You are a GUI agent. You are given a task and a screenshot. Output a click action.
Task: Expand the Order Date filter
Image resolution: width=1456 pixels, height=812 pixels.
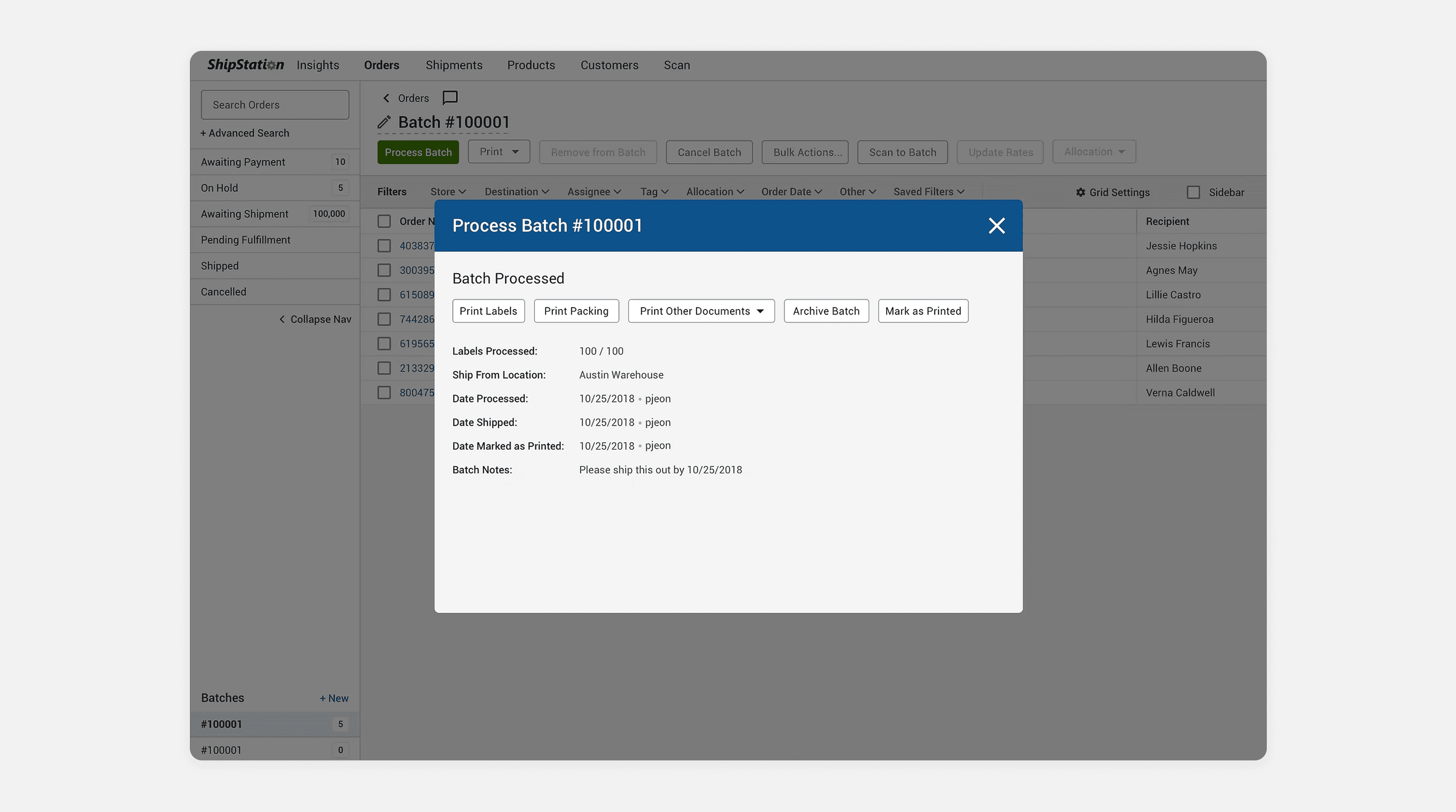(791, 192)
